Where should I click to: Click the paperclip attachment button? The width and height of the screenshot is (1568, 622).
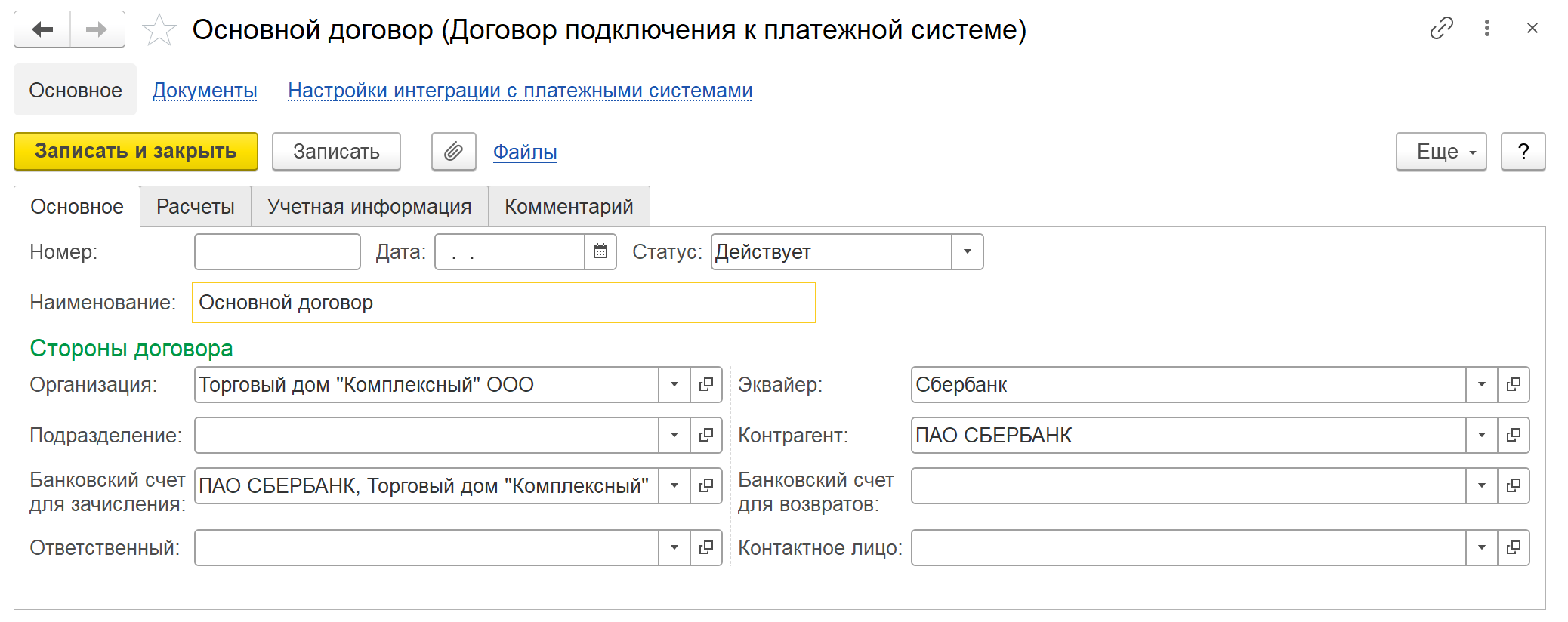coord(453,152)
